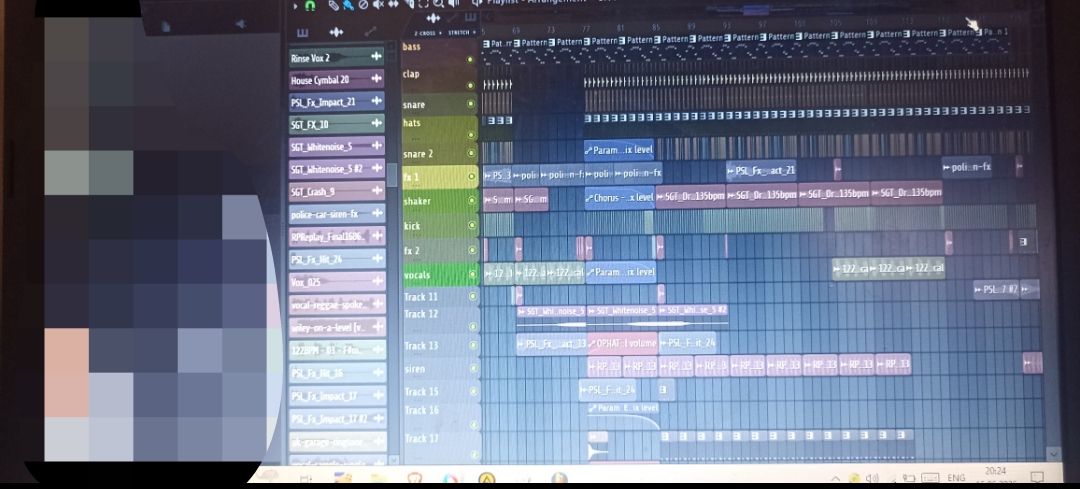Select PSL_Fx_Hit_16 in the picker list
1080x489 pixels.
[x=337, y=373]
